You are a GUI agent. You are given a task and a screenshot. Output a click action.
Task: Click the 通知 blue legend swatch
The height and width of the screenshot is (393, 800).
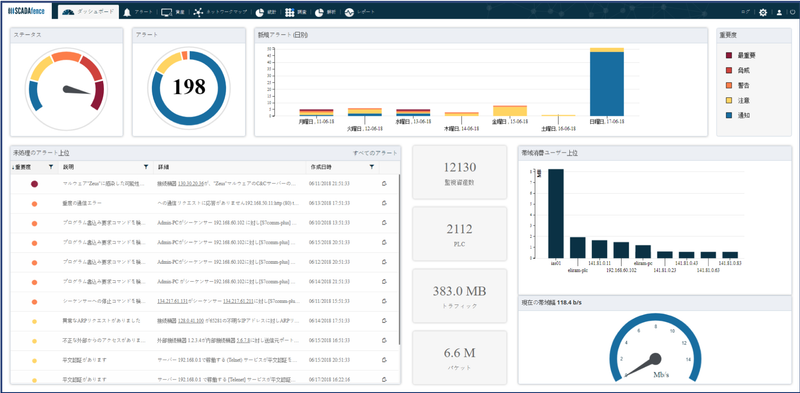coord(729,116)
